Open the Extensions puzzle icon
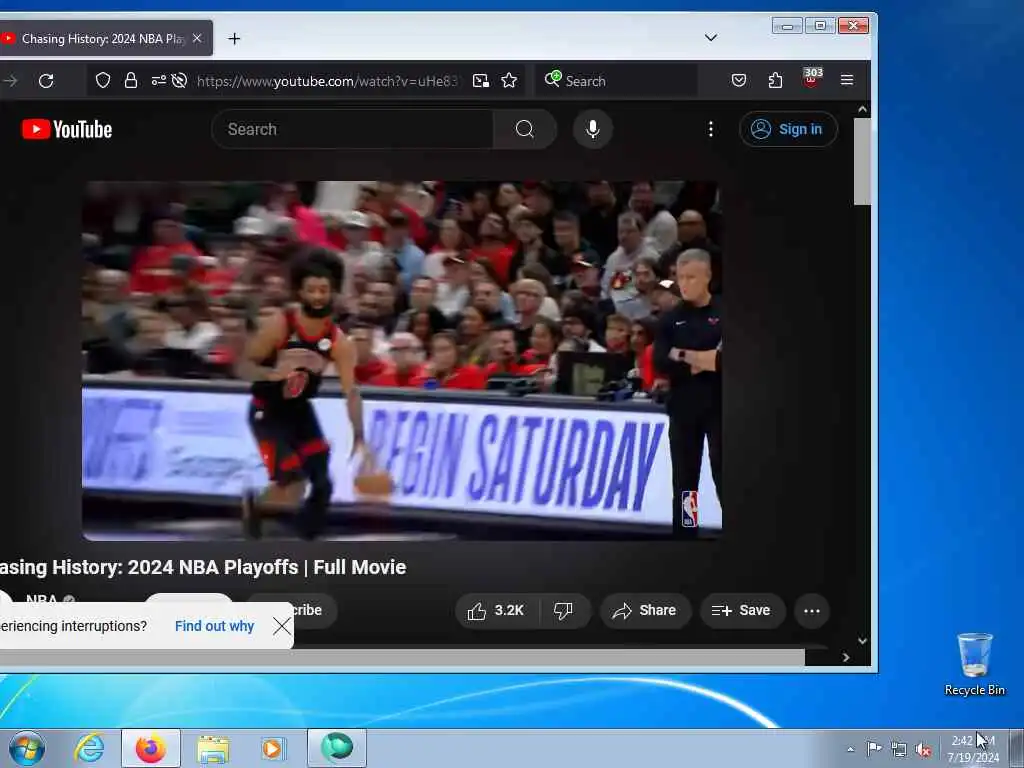Viewport: 1024px width, 768px height. pyautogui.click(x=775, y=80)
